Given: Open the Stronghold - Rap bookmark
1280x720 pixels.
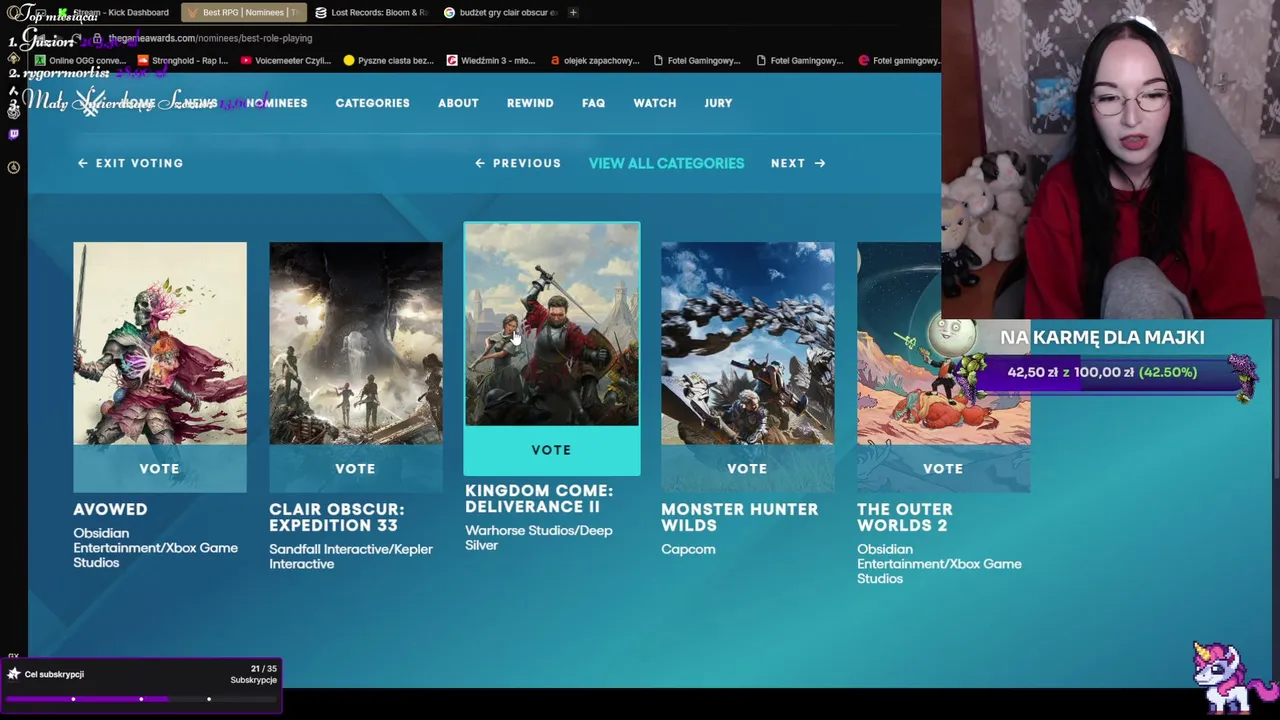Looking at the screenshot, I should point(183,60).
